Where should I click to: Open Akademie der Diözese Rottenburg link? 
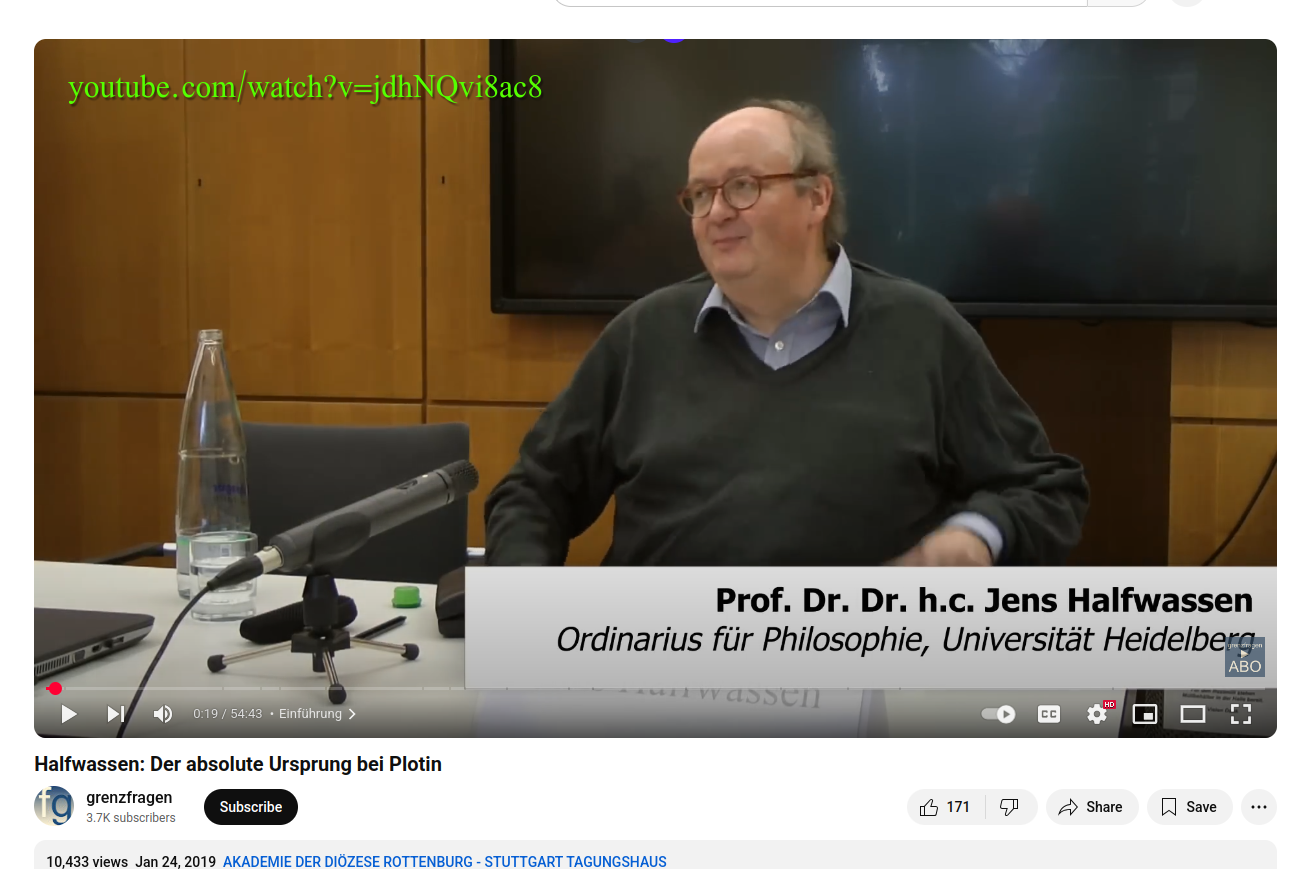click(445, 862)
